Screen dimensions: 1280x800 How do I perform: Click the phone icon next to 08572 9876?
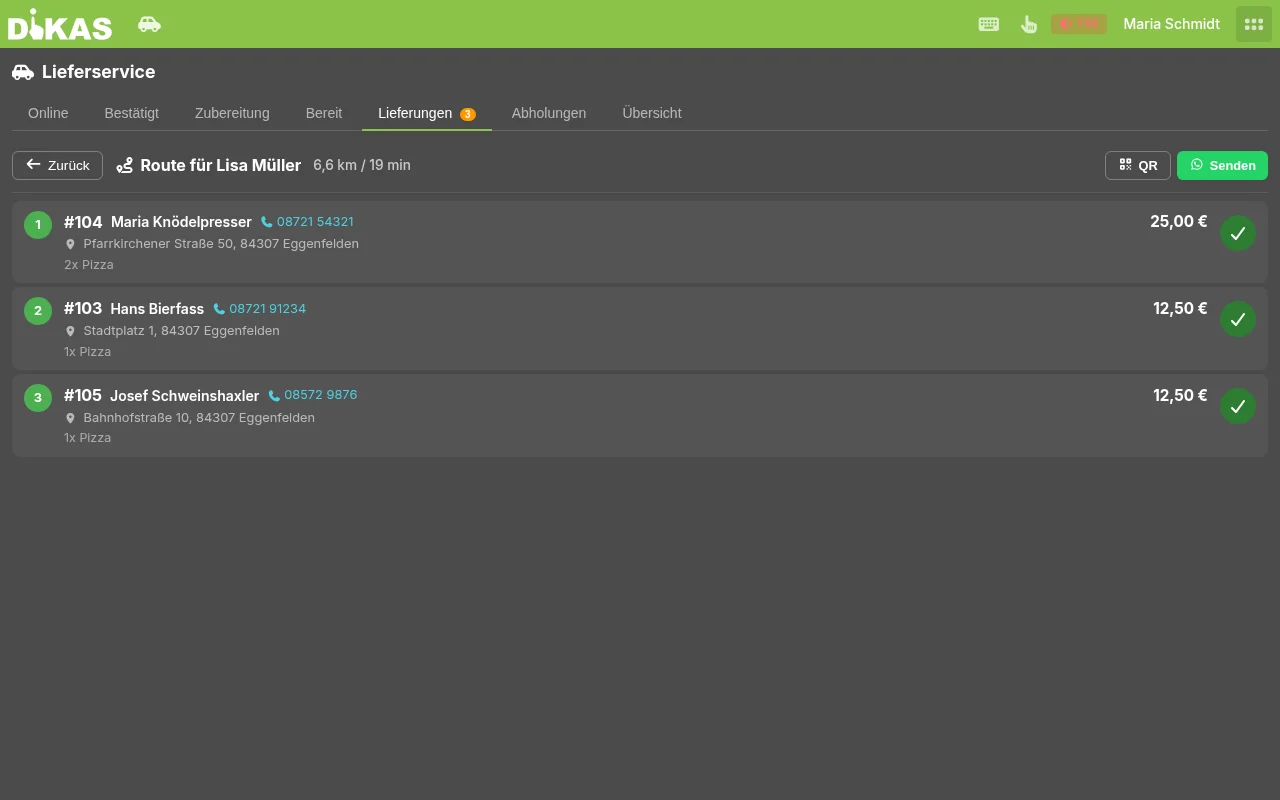click(274, 395)
